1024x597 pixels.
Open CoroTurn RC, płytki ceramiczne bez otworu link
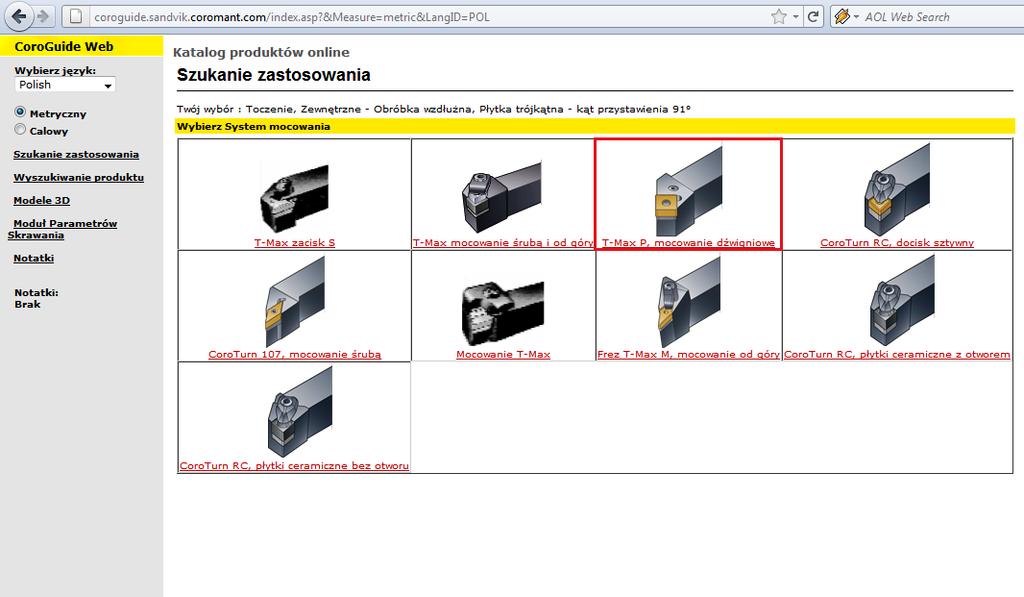[x=294, y=466]
